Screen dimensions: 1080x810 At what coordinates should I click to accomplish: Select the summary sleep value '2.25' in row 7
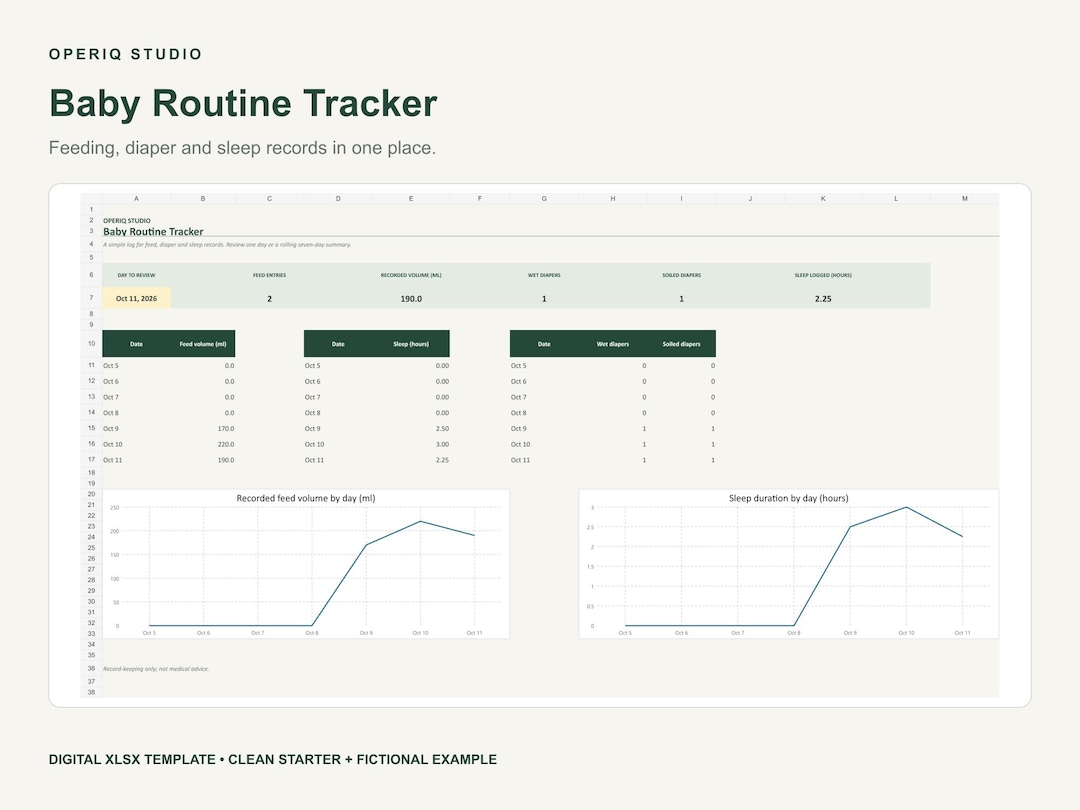click(x=823, y=298)
